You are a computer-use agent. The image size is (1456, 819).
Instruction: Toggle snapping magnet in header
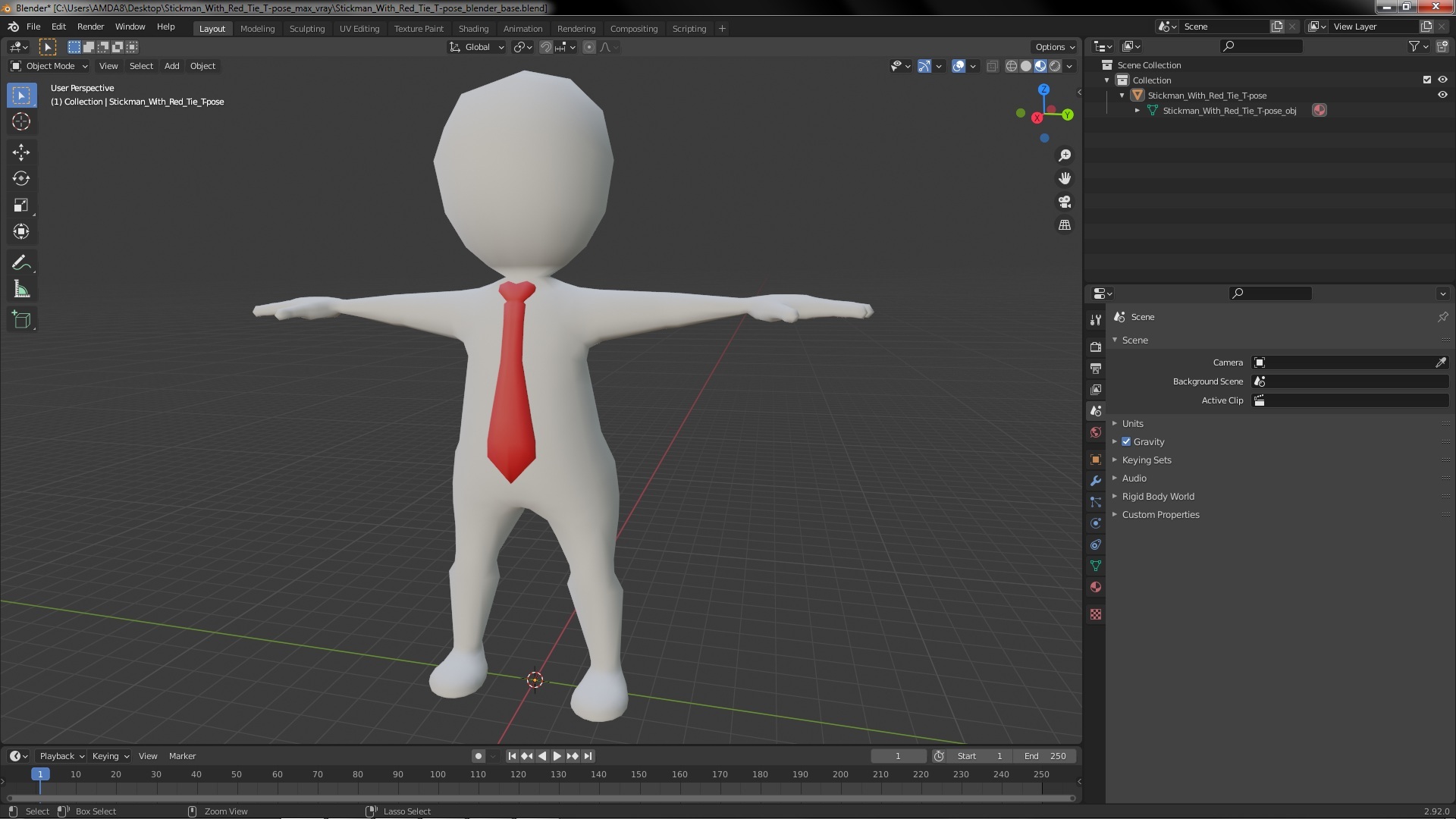pyautogui.click(x=545, y=47)
